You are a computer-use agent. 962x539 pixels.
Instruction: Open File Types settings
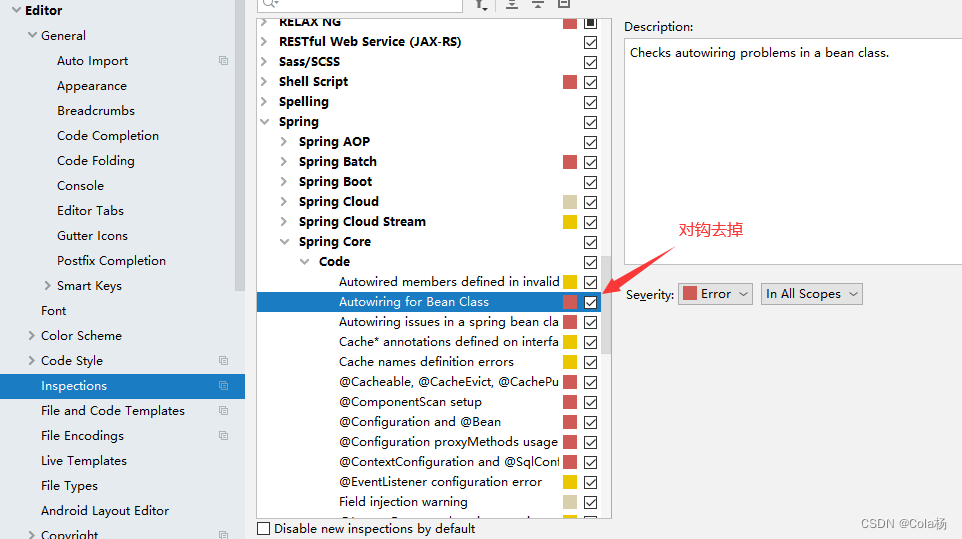click(69, 486)
